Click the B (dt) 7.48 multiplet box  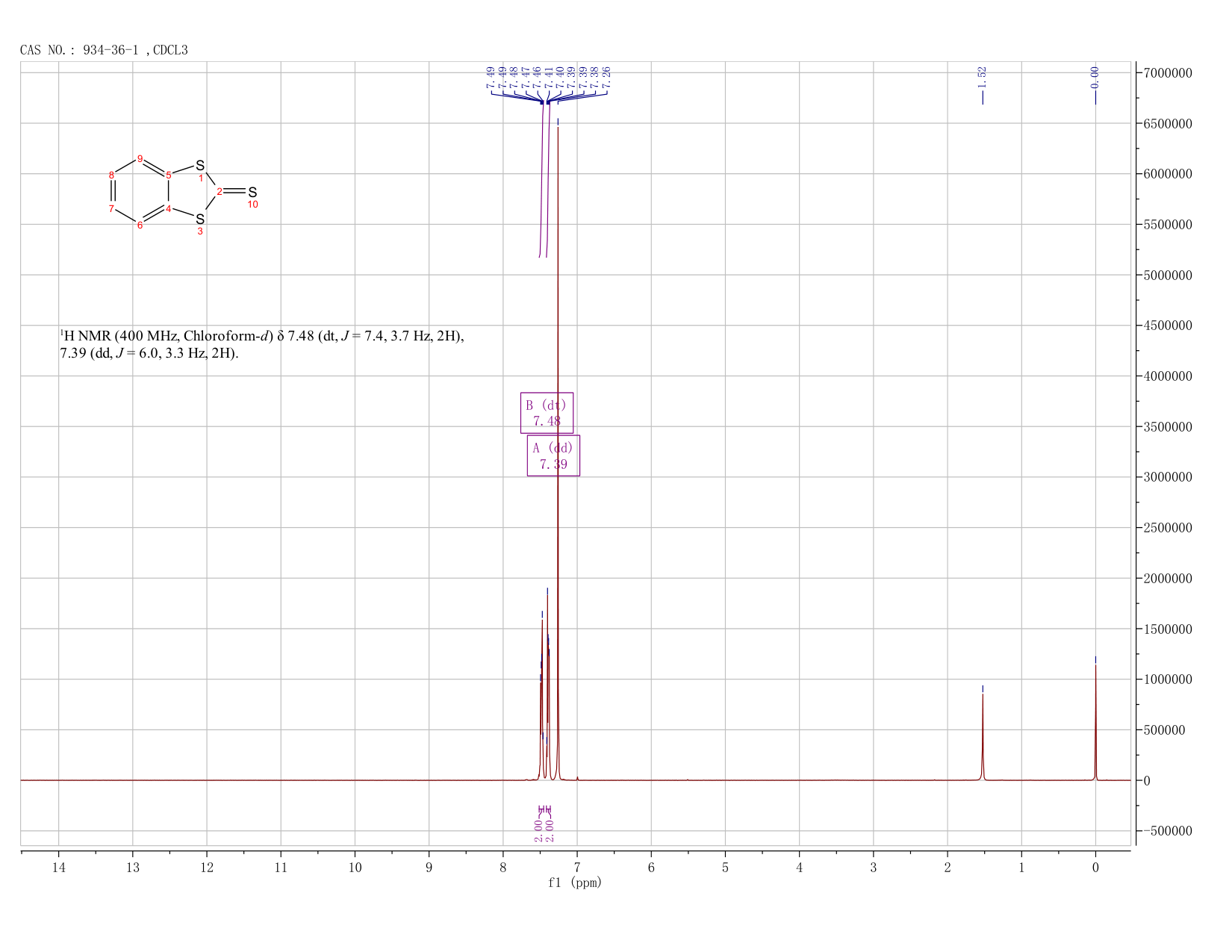pos(547,413)
